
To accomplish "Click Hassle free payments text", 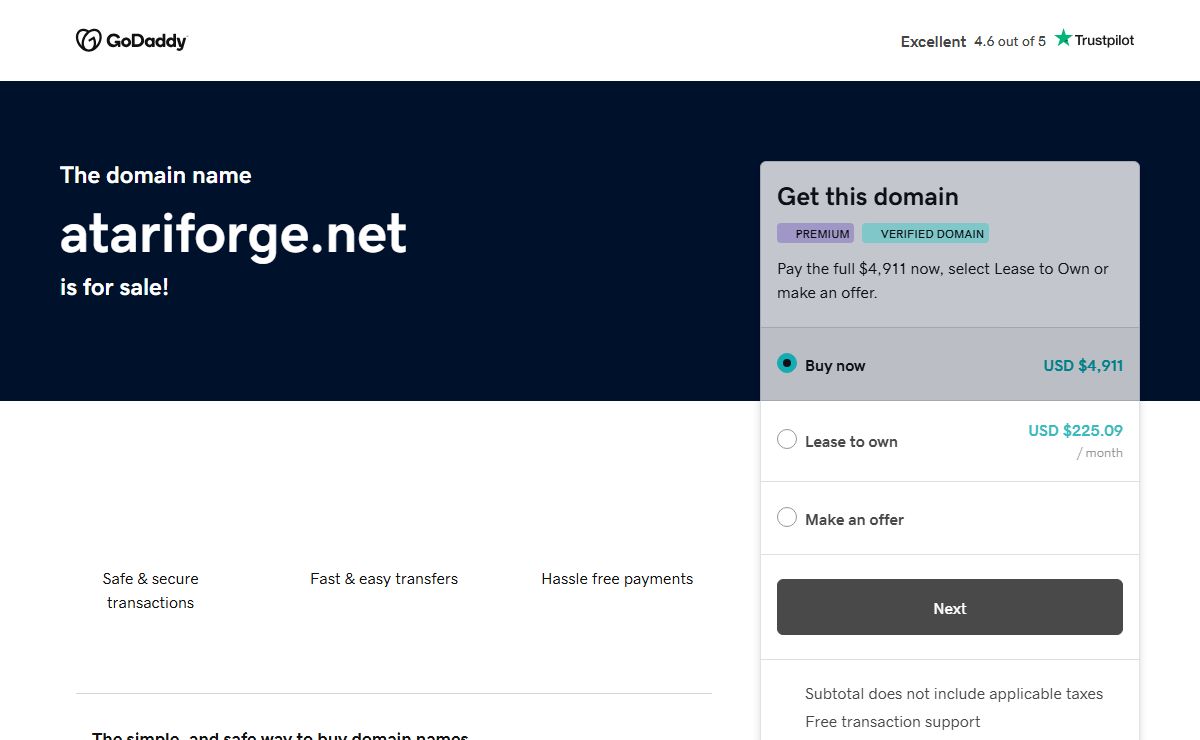I will 617,578.
